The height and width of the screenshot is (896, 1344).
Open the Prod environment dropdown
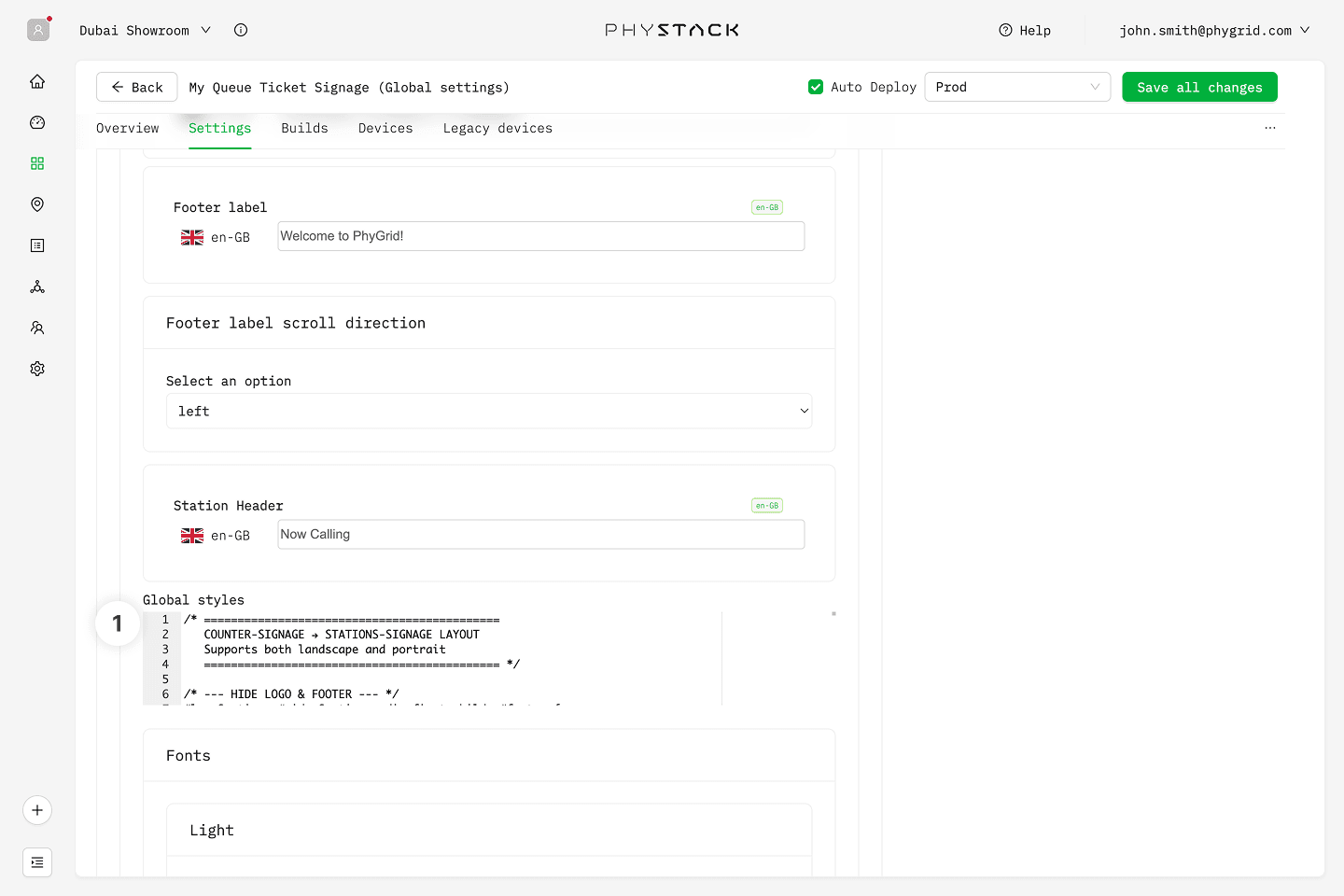[x=1016, y=87]
